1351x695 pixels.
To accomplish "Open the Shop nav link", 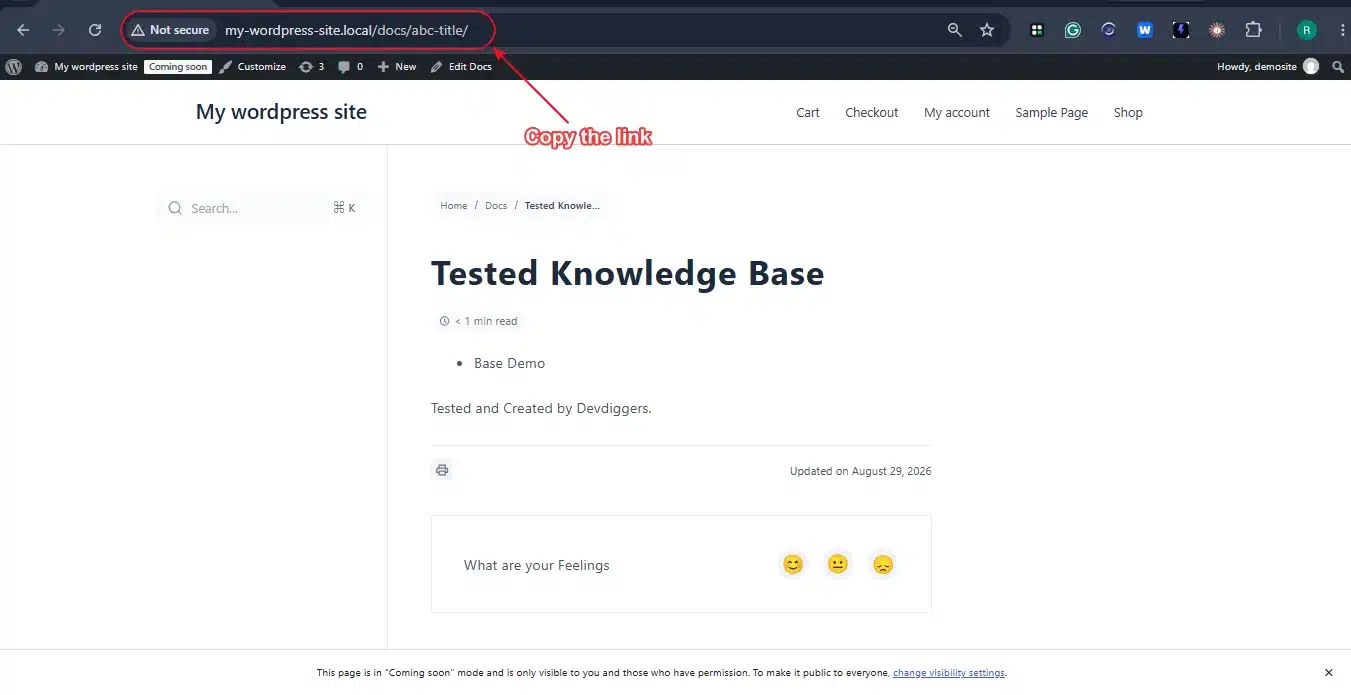I will tap(1128, 113).
